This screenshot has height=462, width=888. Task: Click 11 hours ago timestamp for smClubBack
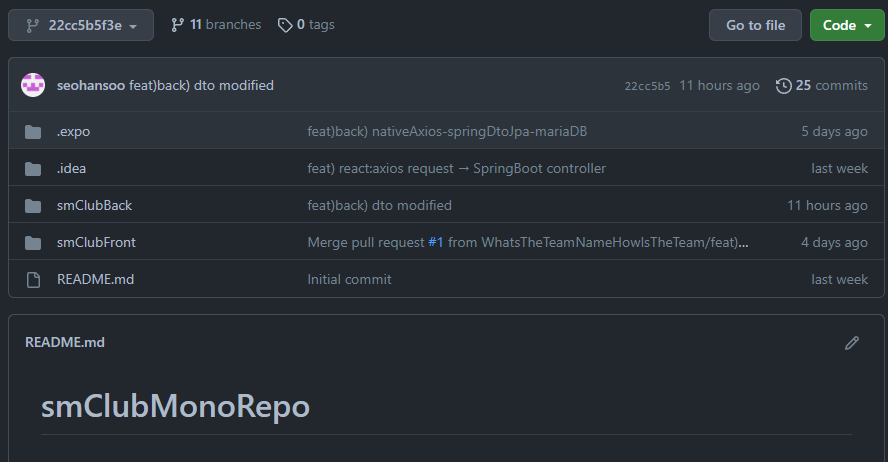[827, 205]
